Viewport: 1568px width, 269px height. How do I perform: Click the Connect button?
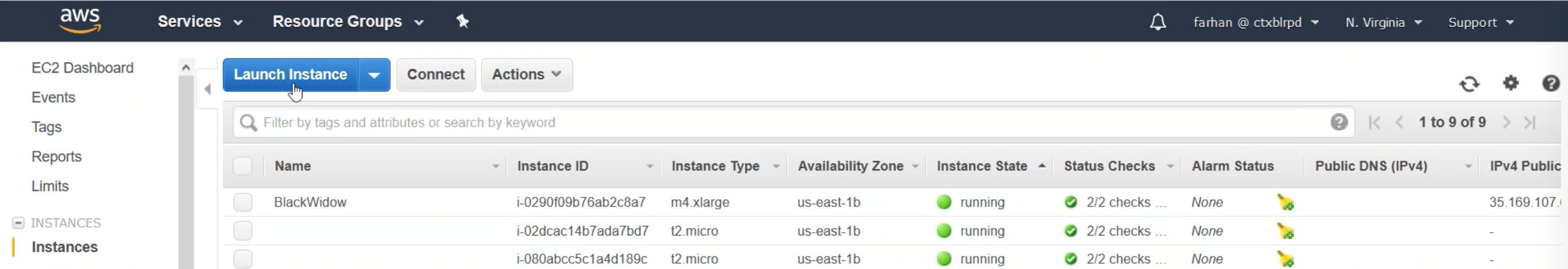pyautogui.click(x=436, y=75)
